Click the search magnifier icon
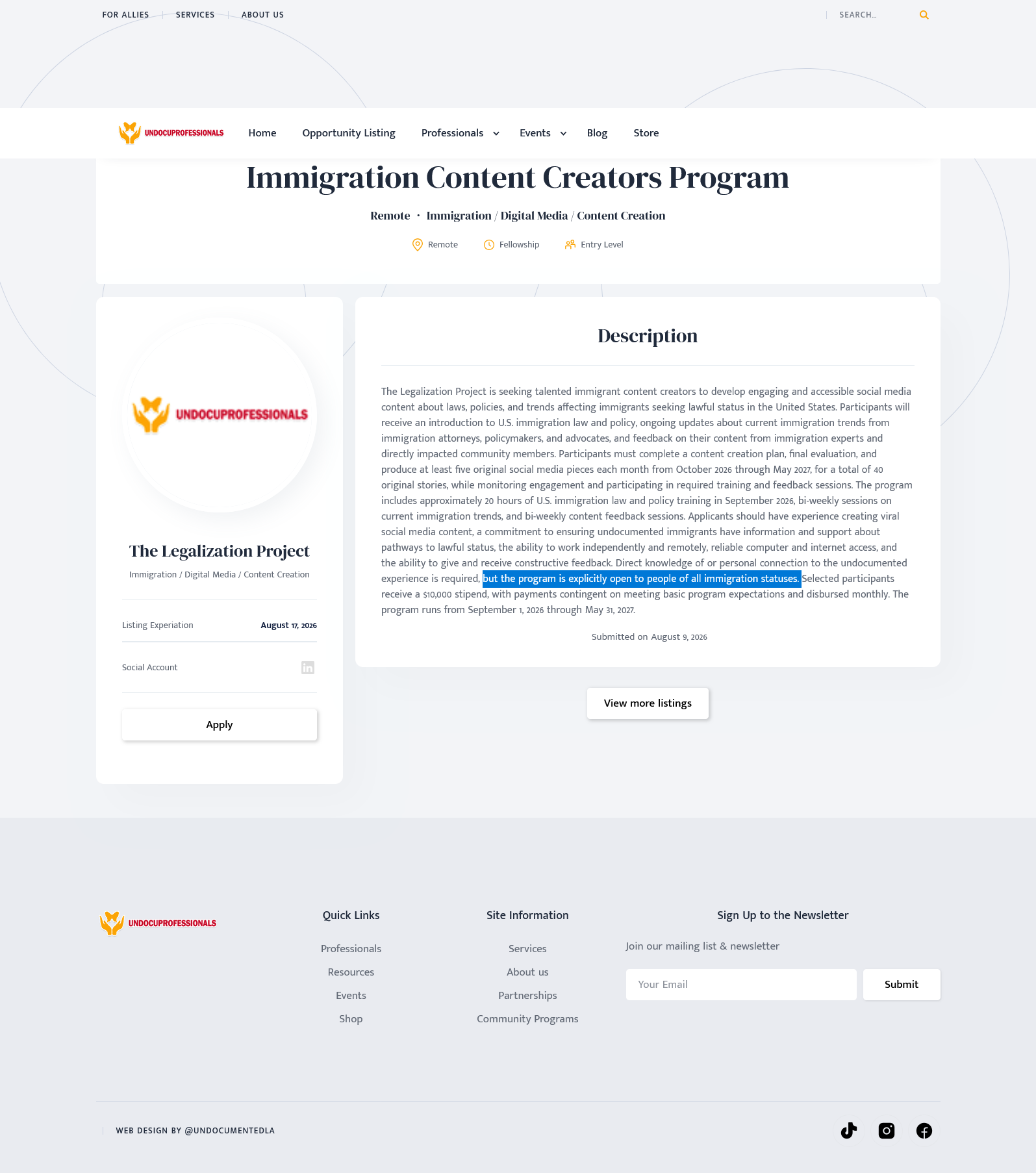Viewport: 1036px width, 1173px height. [924, 15]
